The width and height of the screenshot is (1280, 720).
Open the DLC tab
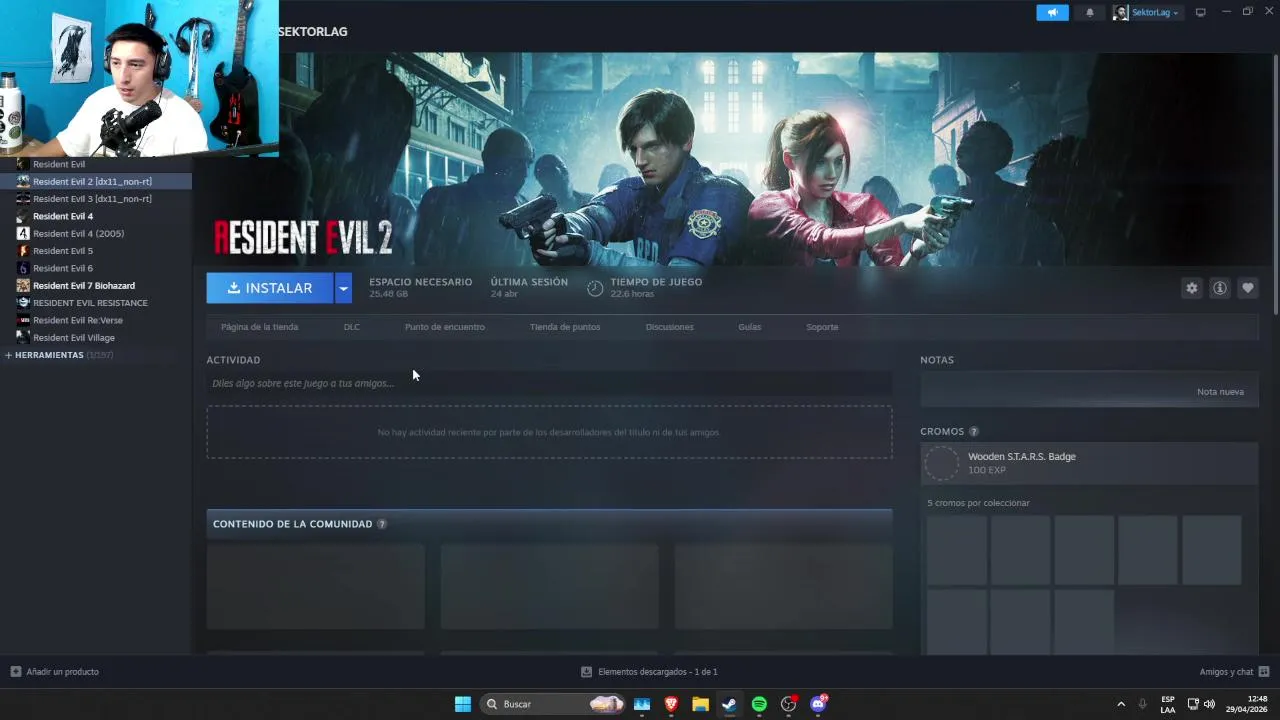pyautogui.click(x=352, y=327)
